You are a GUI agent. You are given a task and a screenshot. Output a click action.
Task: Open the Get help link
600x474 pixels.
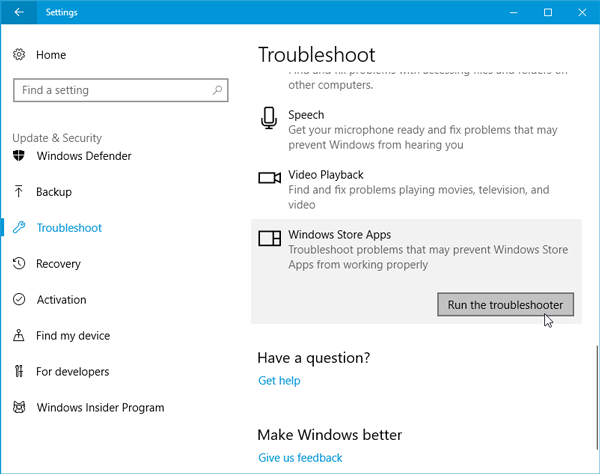coord(279,381)
